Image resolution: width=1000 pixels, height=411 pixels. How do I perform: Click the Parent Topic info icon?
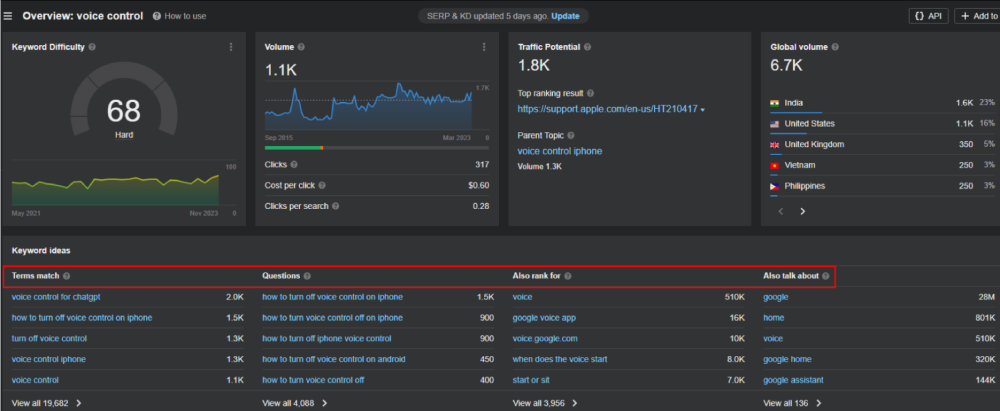(571, 135)
